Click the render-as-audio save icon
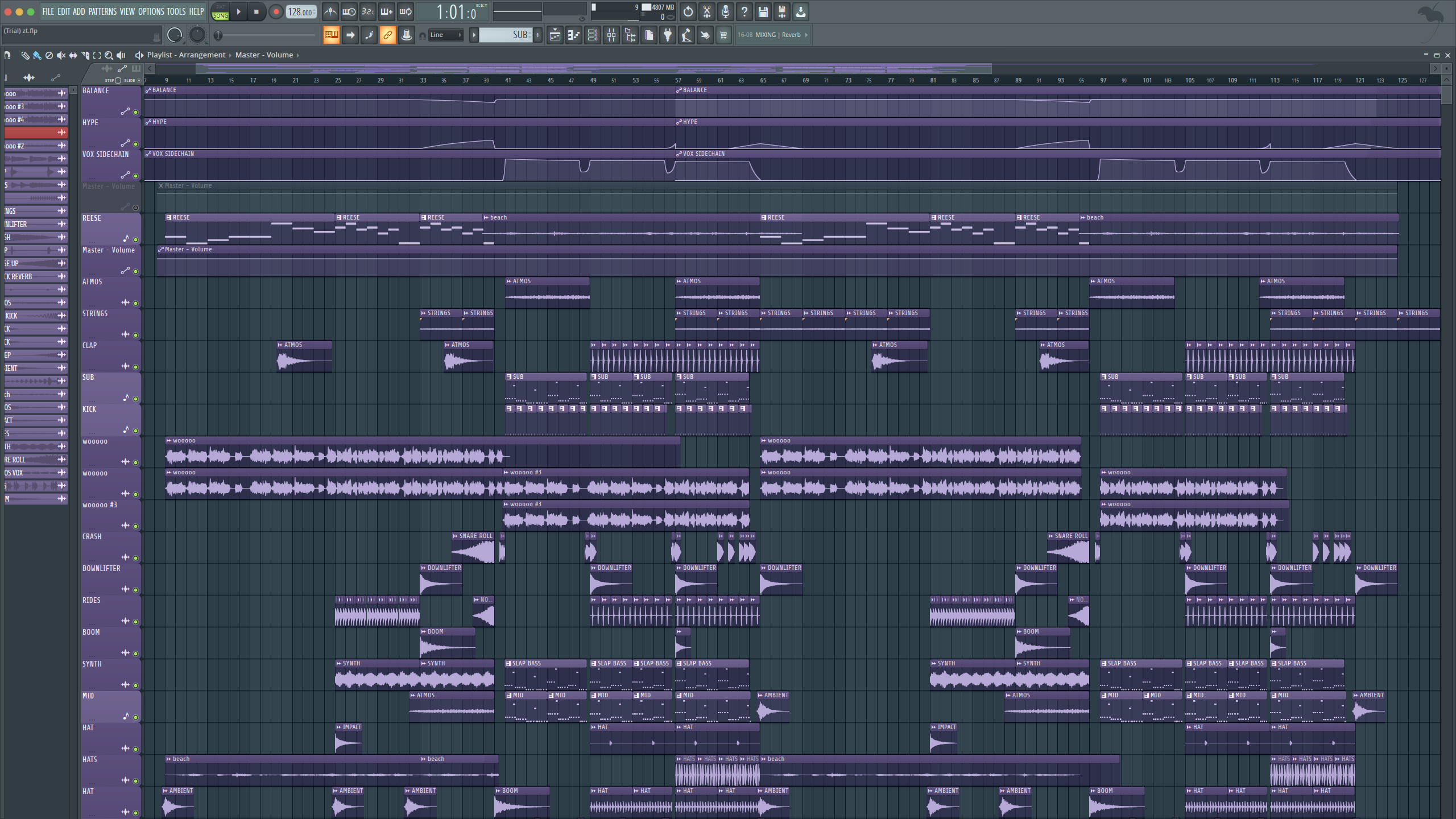The height and width of the screenshot is (819, 1456). click(781, 11)
